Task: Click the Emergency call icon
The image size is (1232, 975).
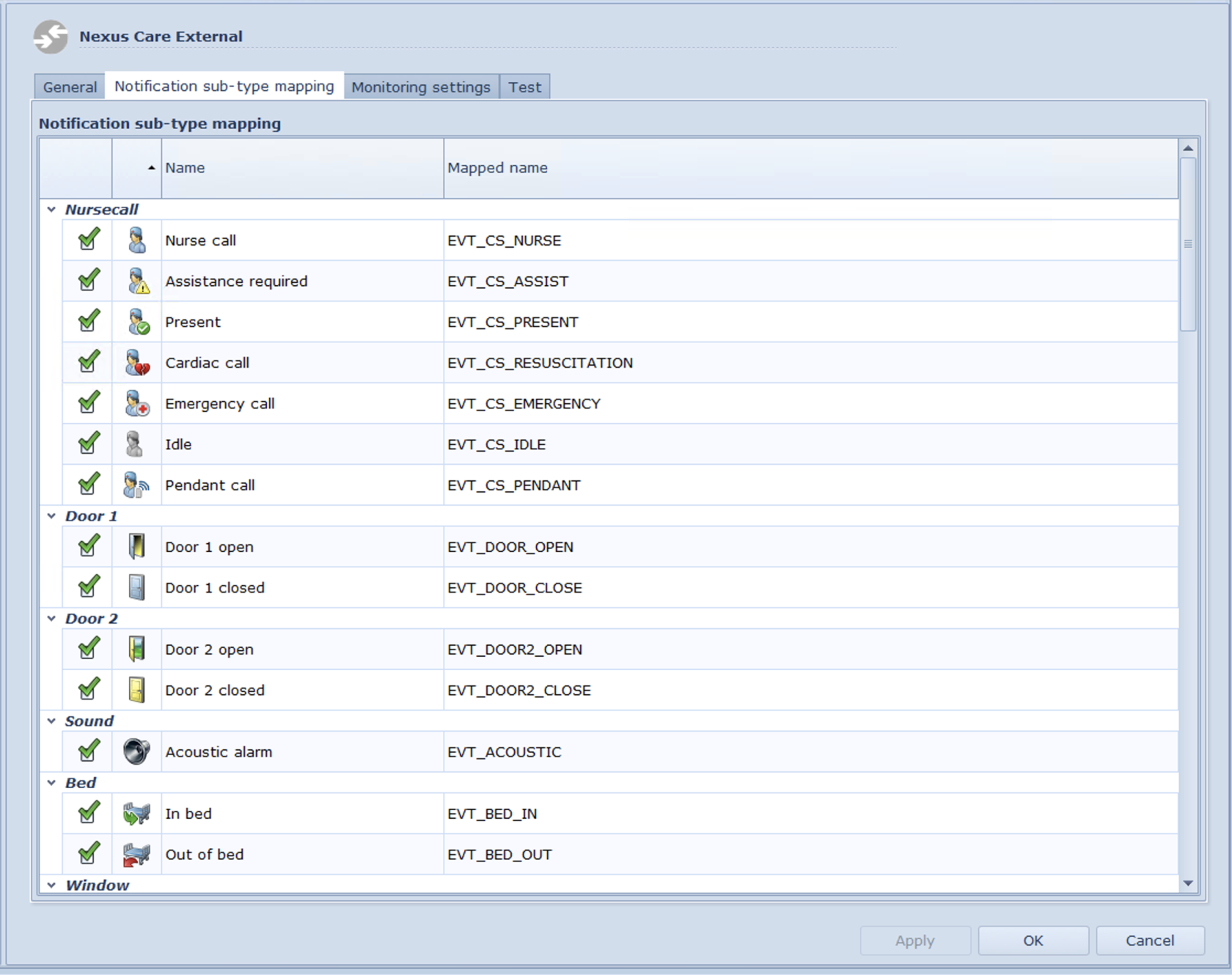Action: (136, 403)
